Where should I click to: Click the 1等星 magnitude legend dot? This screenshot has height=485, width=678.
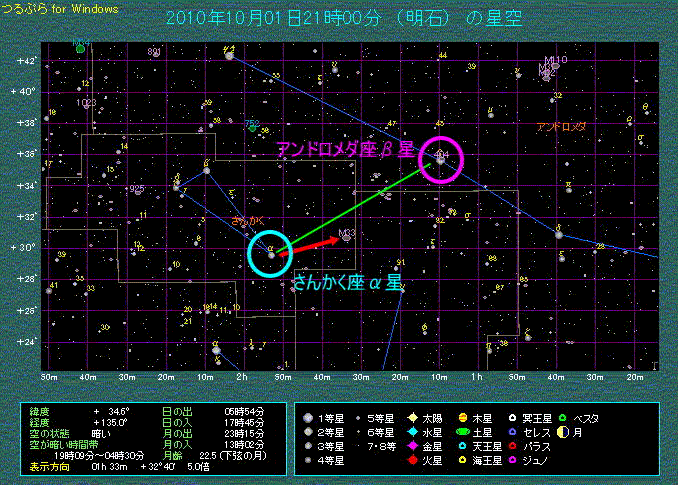(310, 417)
